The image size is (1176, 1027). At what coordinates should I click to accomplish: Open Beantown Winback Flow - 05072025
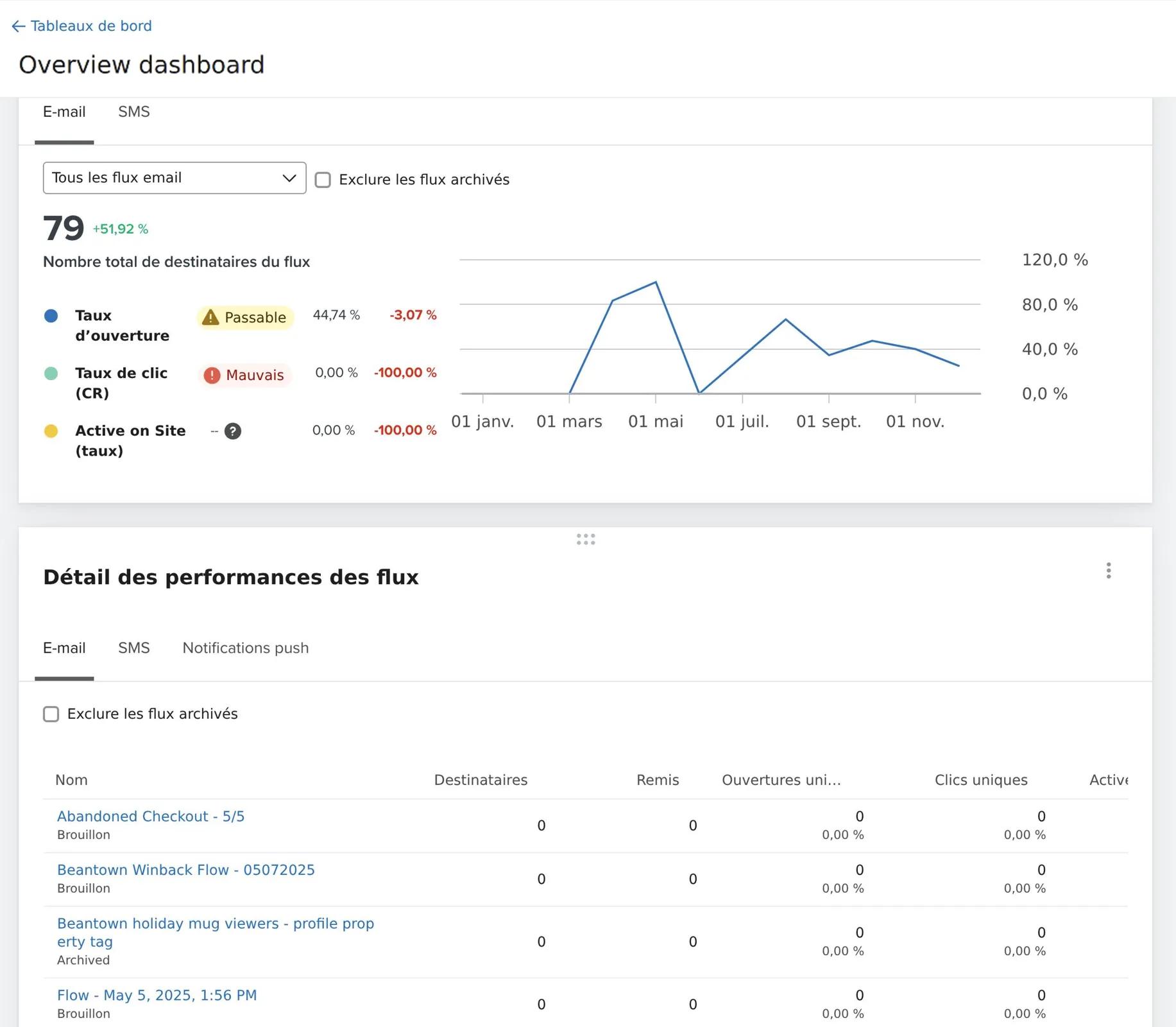185,870
